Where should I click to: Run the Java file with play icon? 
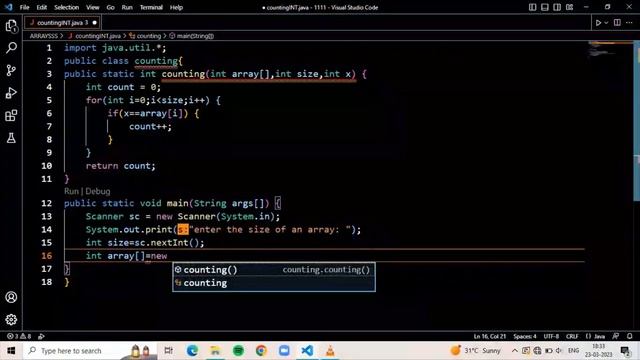[x=598, y=23]
